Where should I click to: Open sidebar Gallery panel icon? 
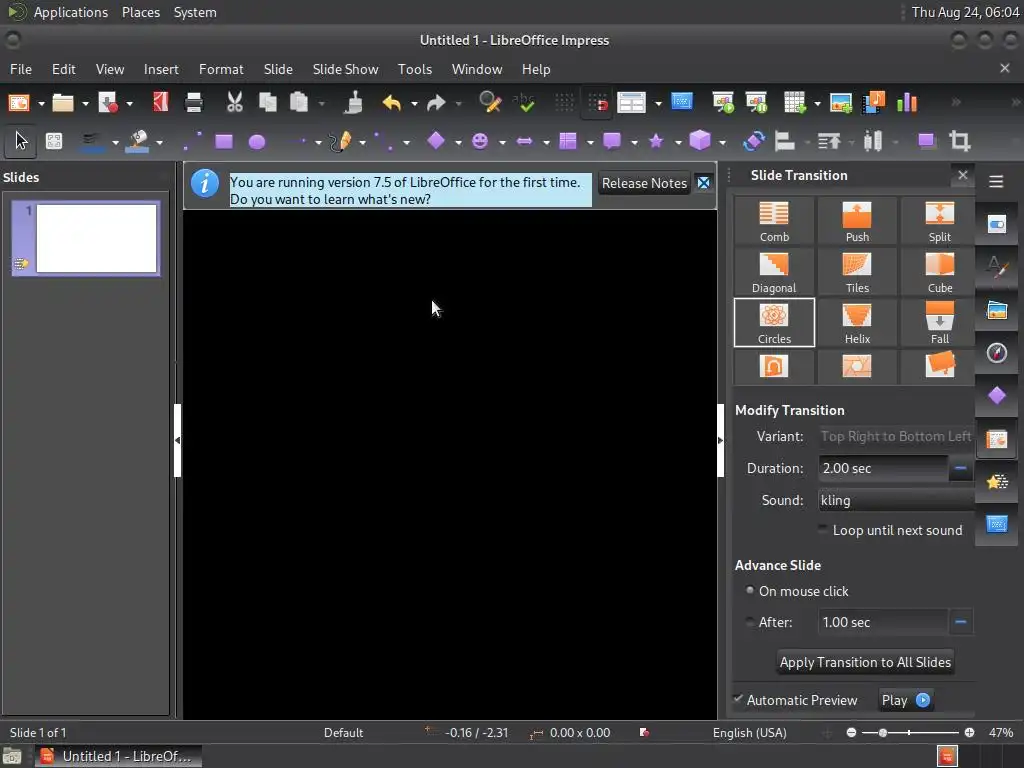[x=997, y=310]
